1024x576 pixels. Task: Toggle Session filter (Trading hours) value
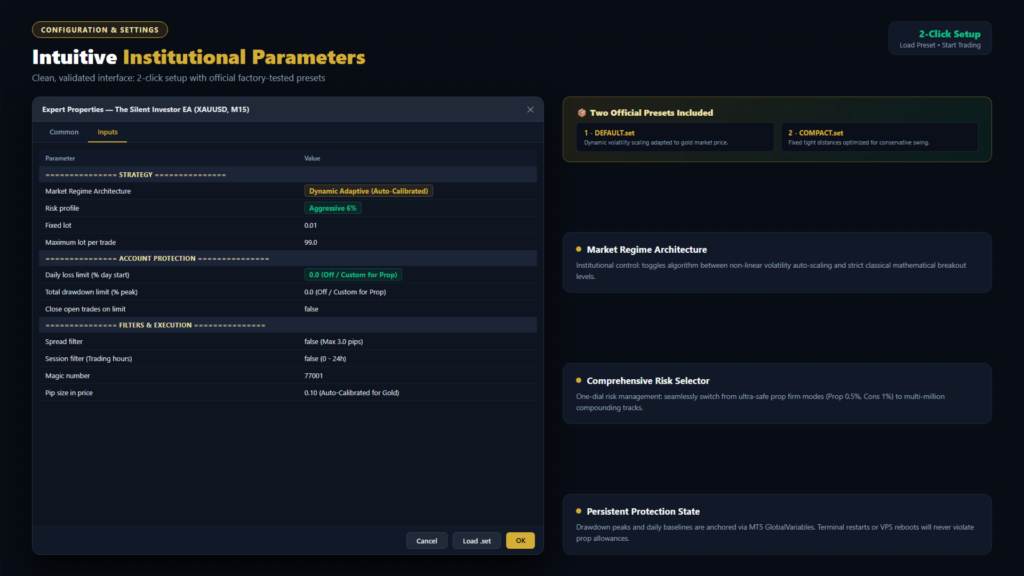325,359
